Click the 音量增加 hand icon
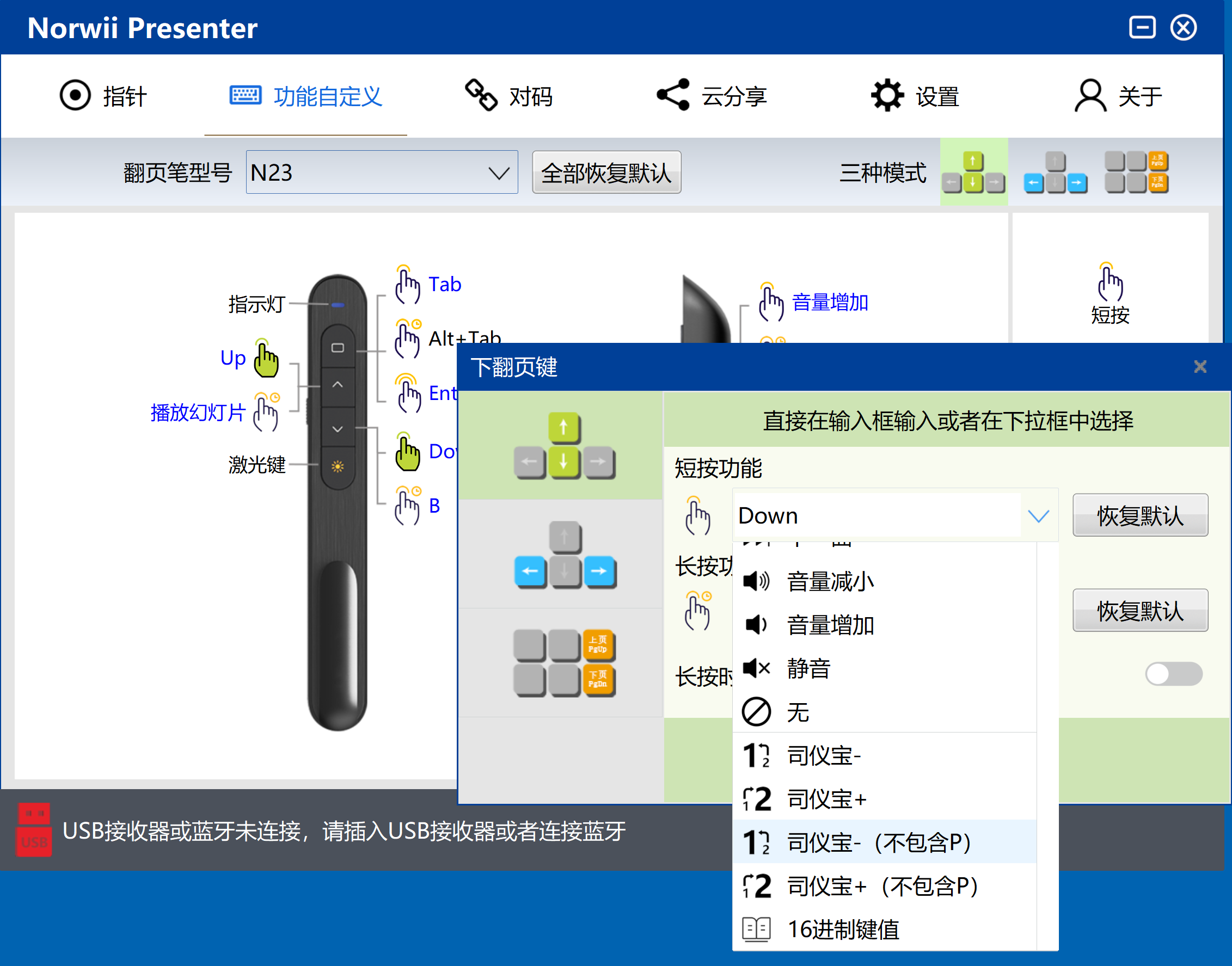1232x966 pixels. 770,302
